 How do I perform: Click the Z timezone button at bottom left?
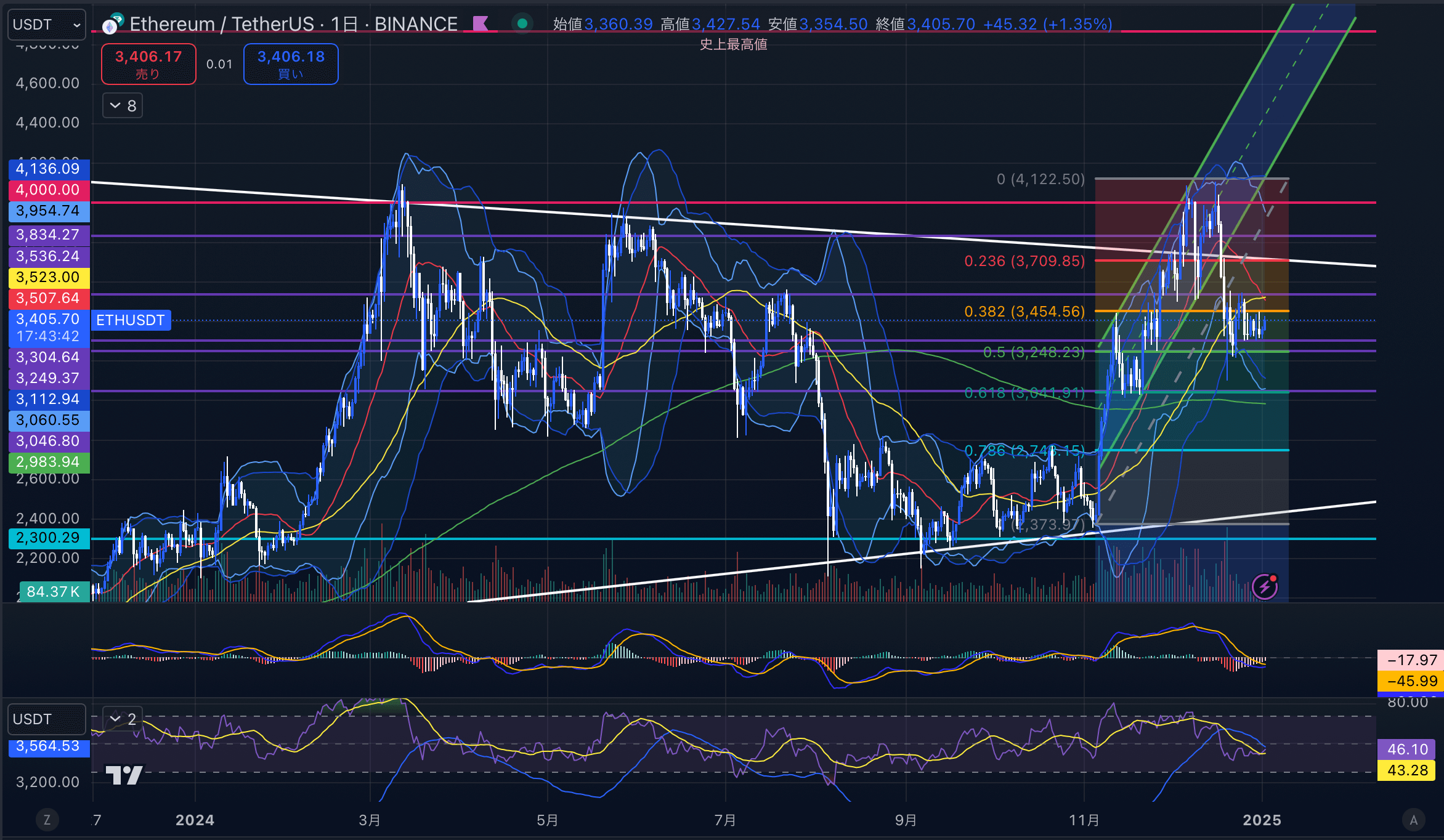pyautogui.click(x=47, y=820)
